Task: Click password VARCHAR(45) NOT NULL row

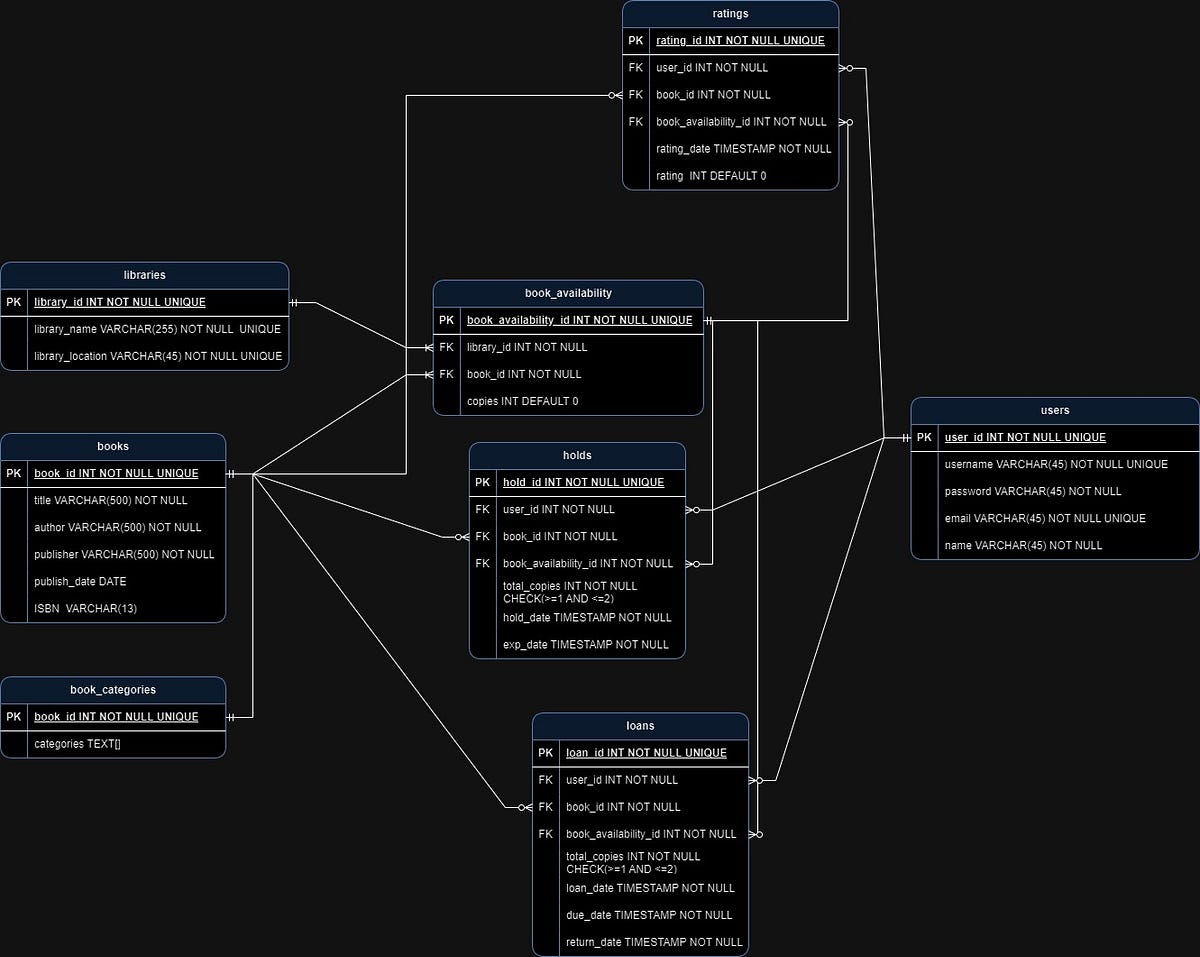Action: pyautogui.click(x=1055, y=491)
